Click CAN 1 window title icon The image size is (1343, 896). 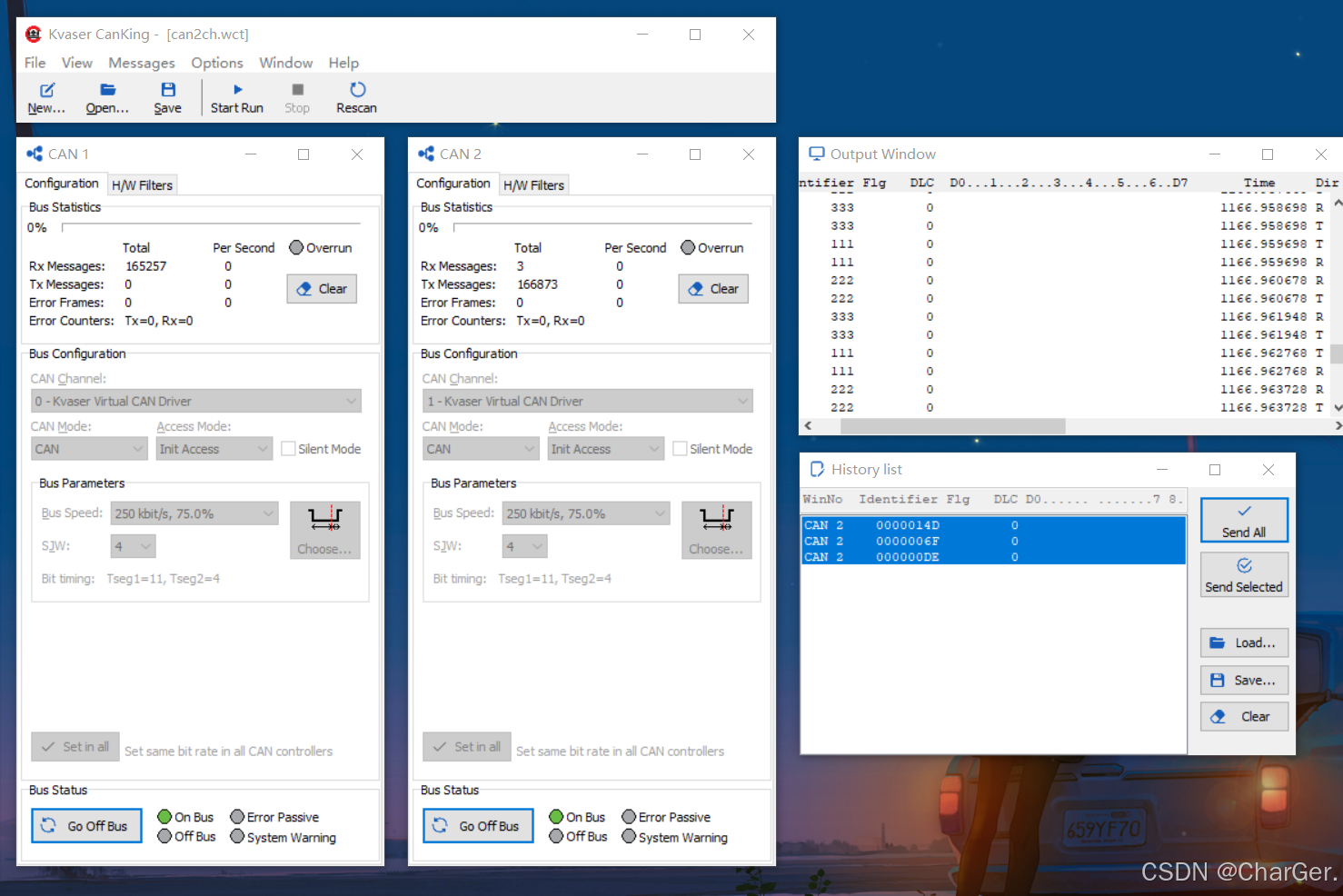35,154
